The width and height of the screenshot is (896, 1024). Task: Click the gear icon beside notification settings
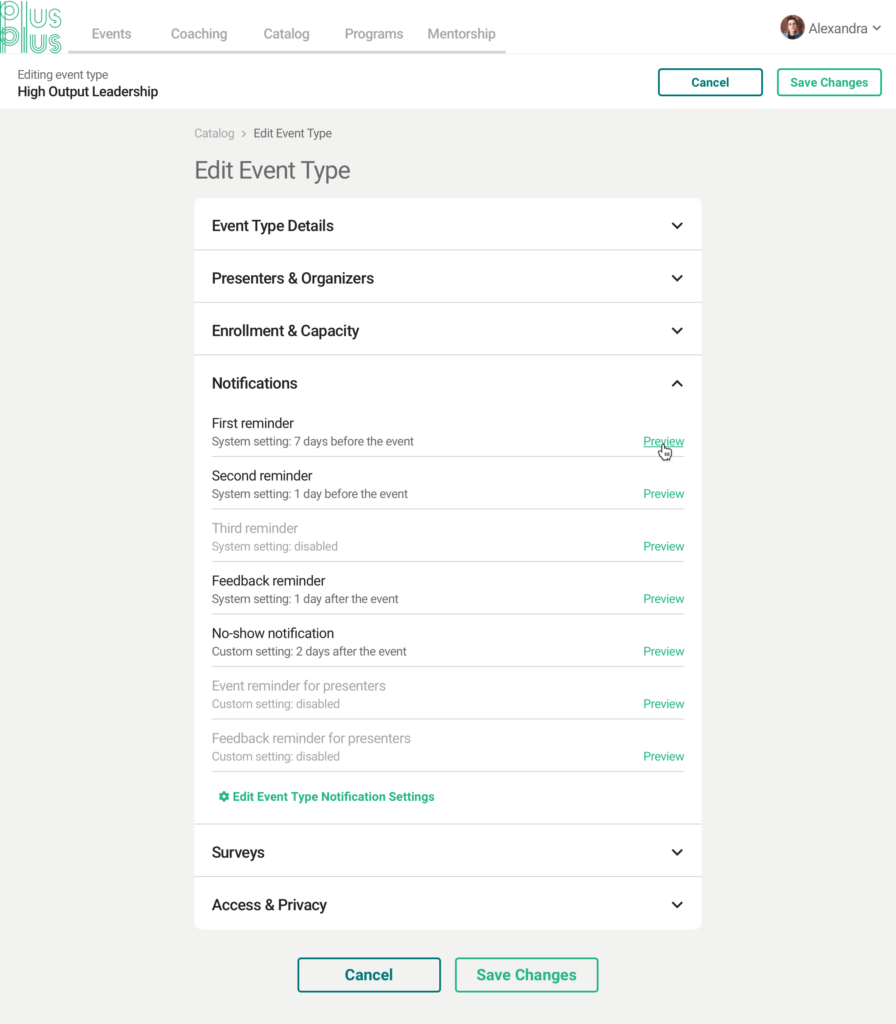click(x=223, y=796)
